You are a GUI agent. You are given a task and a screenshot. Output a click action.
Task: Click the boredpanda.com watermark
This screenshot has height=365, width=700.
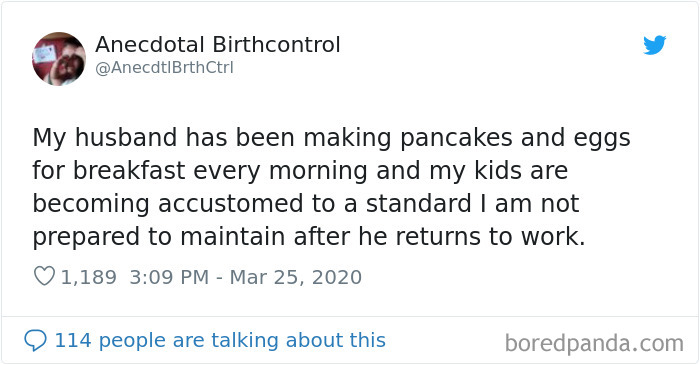594,343
